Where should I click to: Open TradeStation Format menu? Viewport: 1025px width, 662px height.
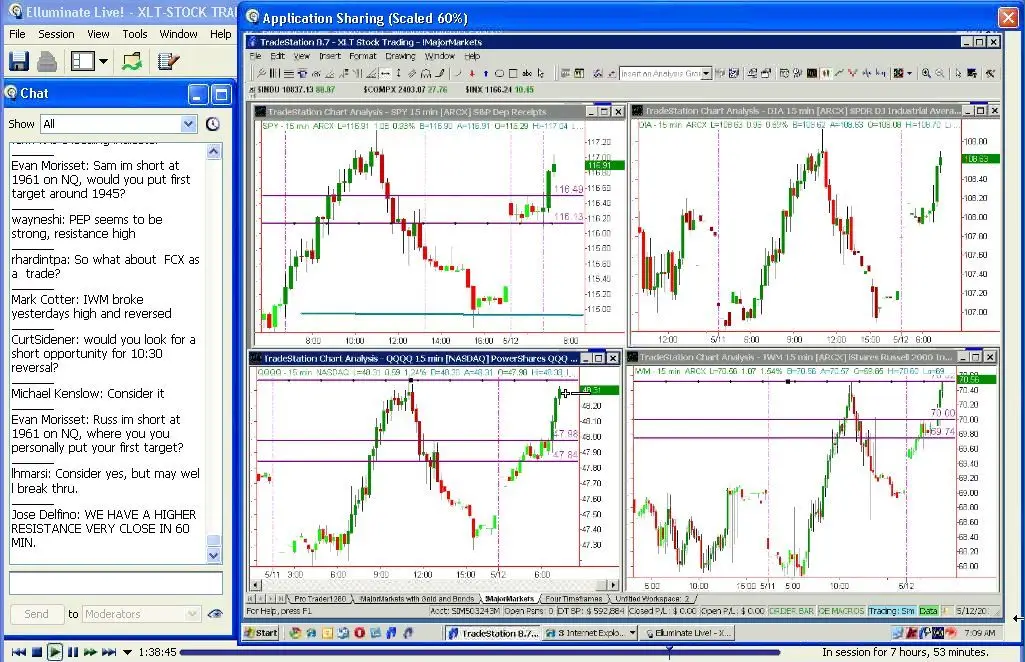tap(363, 56)
